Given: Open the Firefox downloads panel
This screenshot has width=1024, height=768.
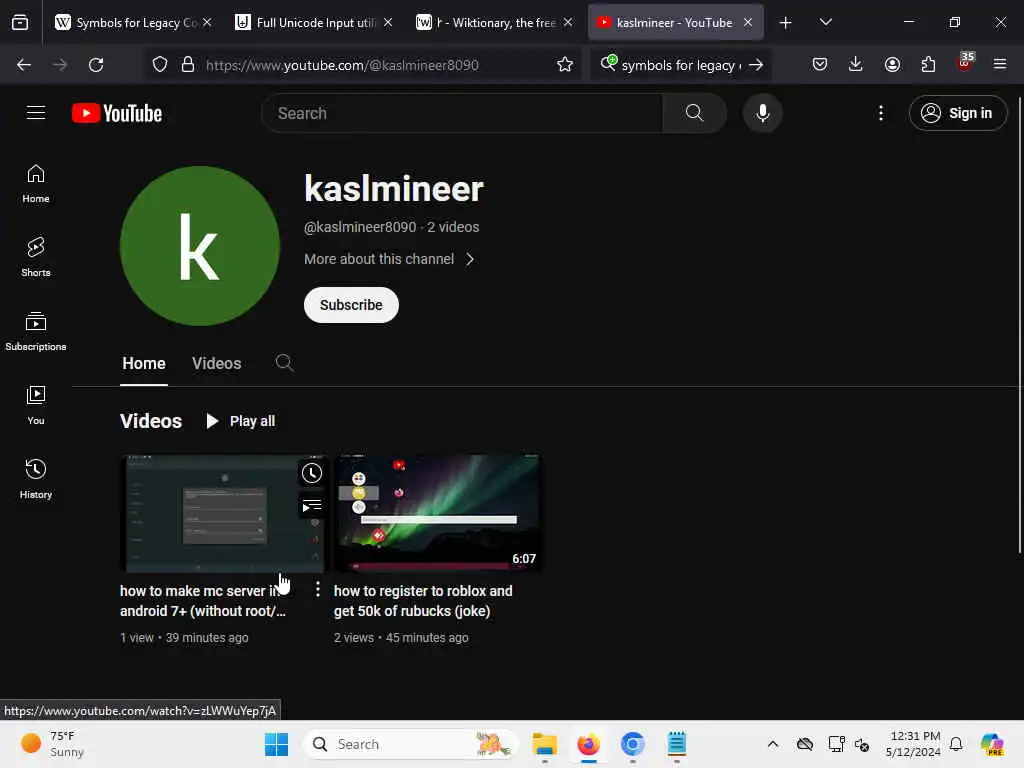Looking at the screenshot, I should pos(856,65).
